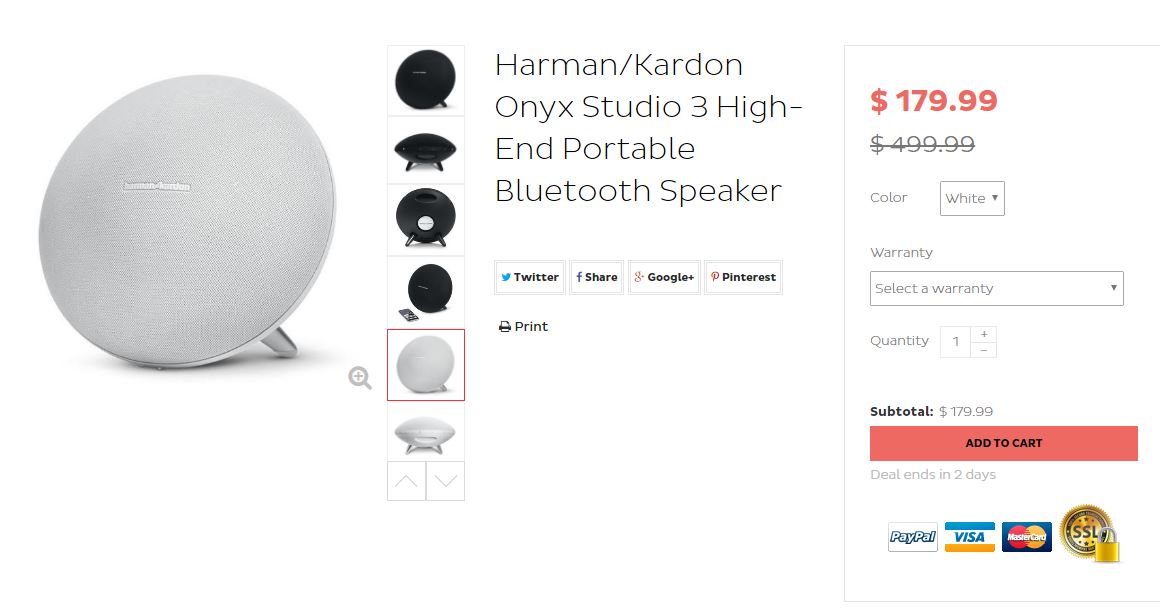Share on Google+
This screenshot has height=610, width=1160.
[x=664, y=277]
